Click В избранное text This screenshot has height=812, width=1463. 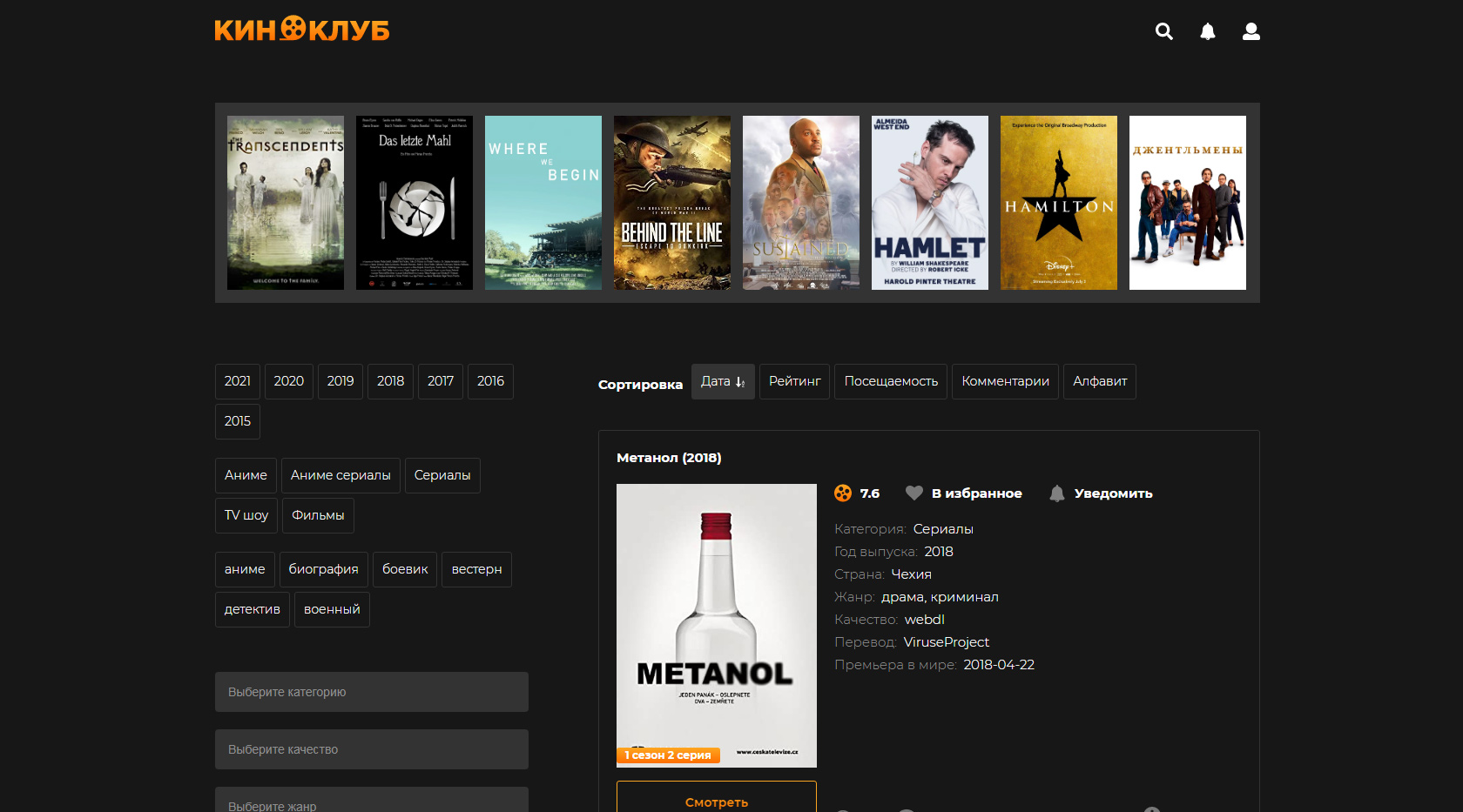click(977, 493)
